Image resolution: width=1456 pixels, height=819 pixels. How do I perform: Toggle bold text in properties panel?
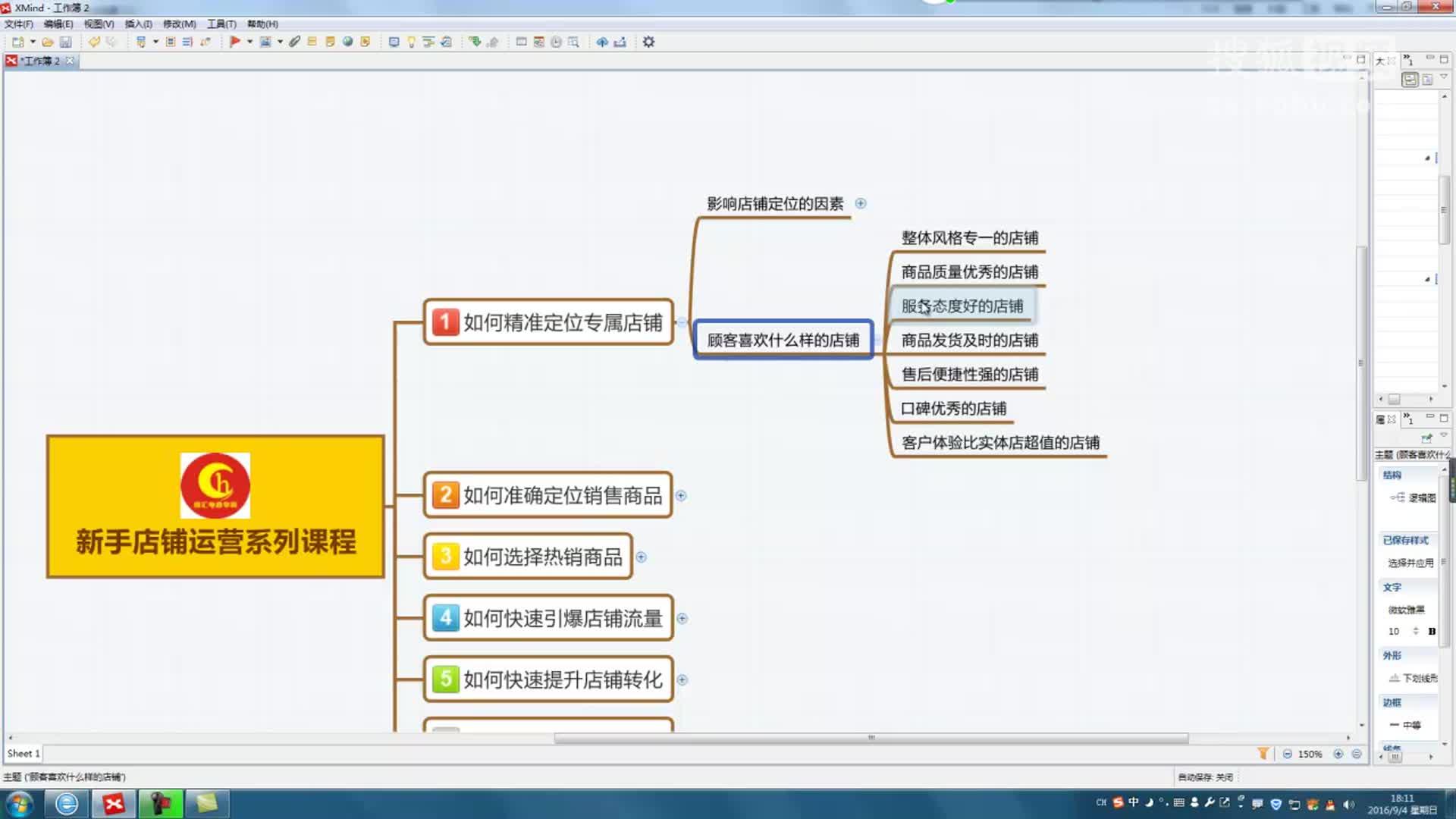(x=1432, y=631)
